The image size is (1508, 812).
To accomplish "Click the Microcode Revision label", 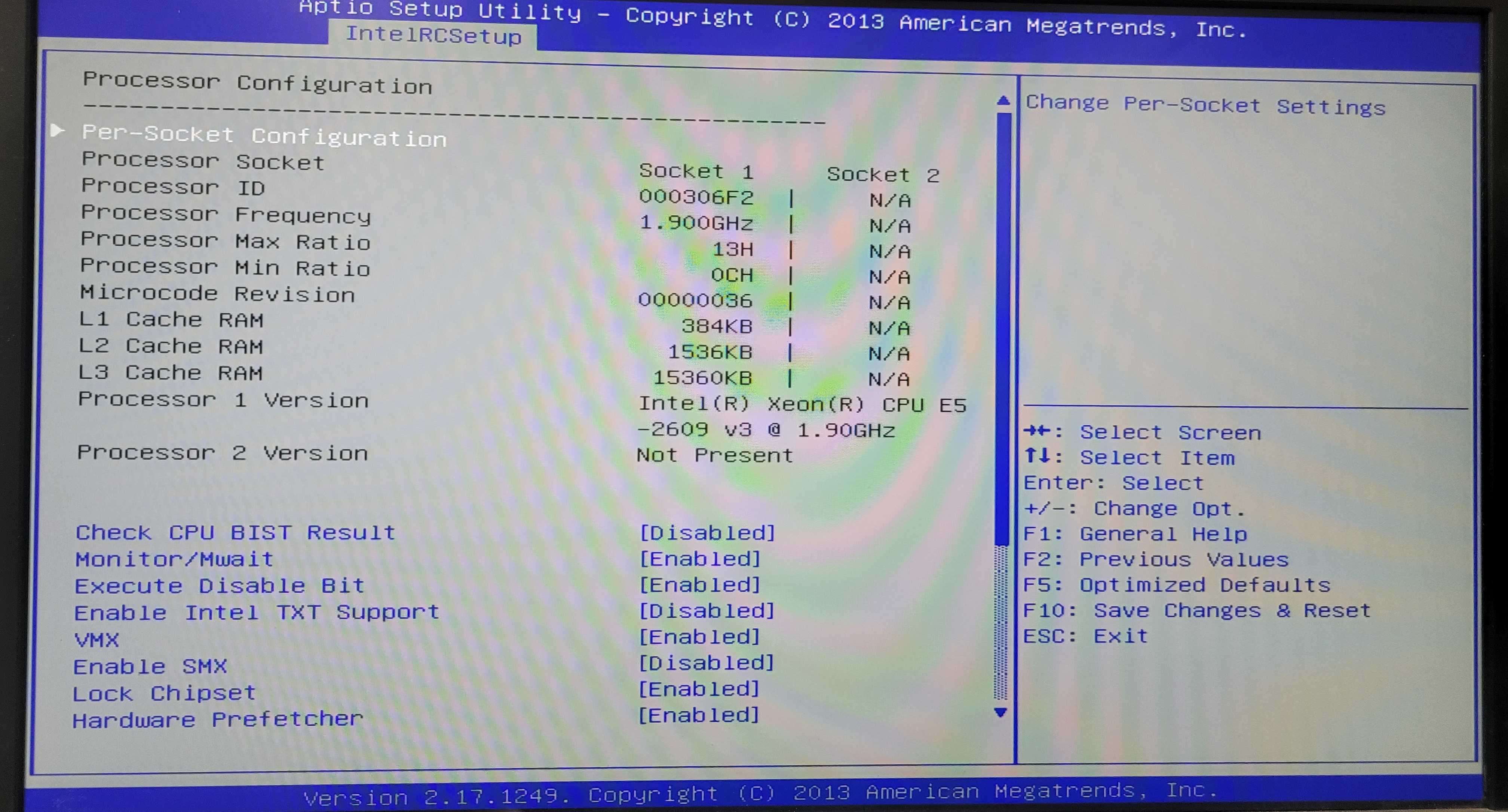I will point(217,293).
